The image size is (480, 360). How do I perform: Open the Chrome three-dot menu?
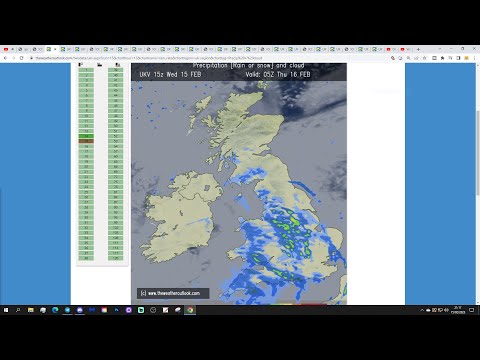(474, 58)
